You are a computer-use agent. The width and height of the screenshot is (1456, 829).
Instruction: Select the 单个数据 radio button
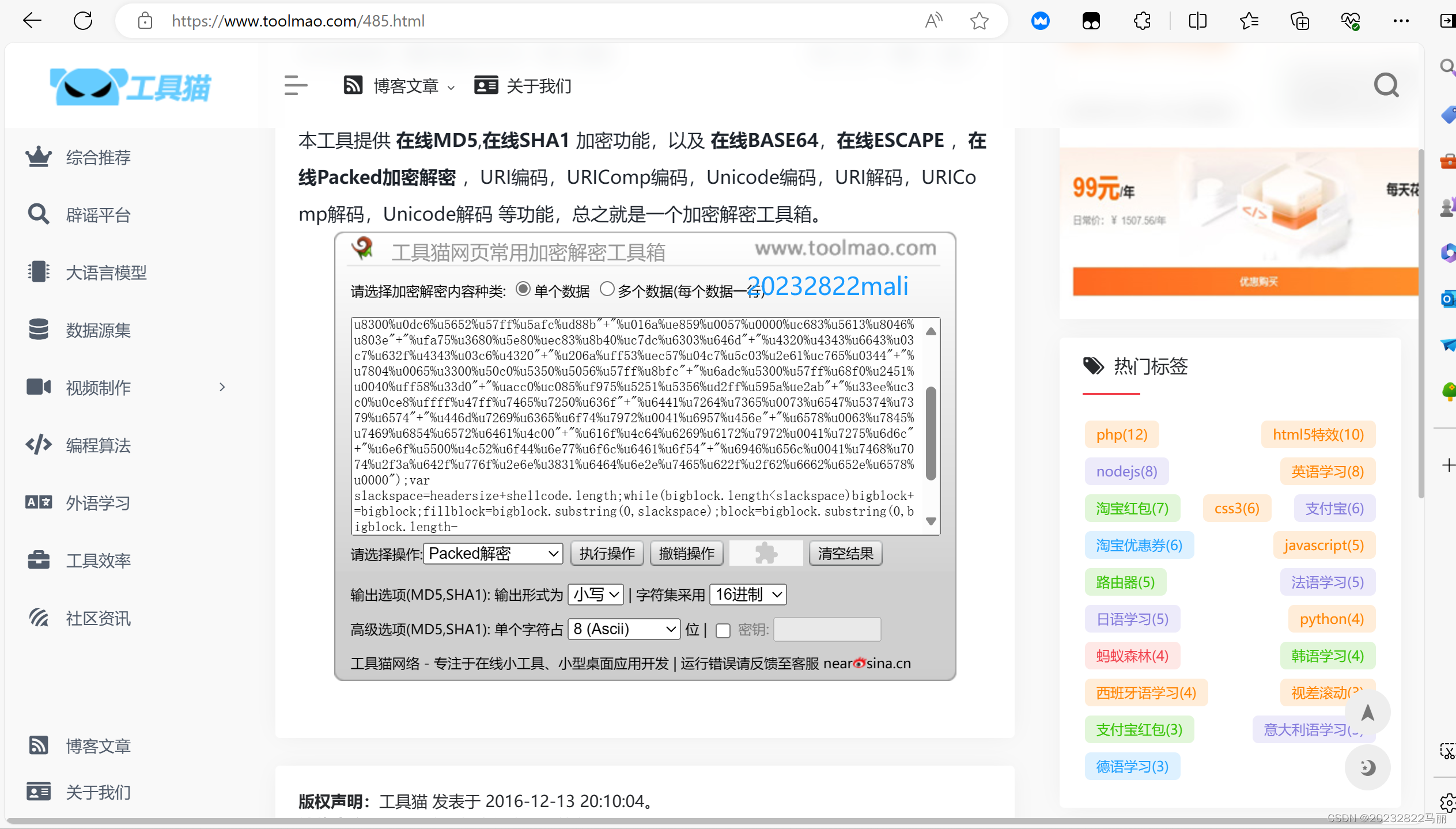[x=523, y=289]
